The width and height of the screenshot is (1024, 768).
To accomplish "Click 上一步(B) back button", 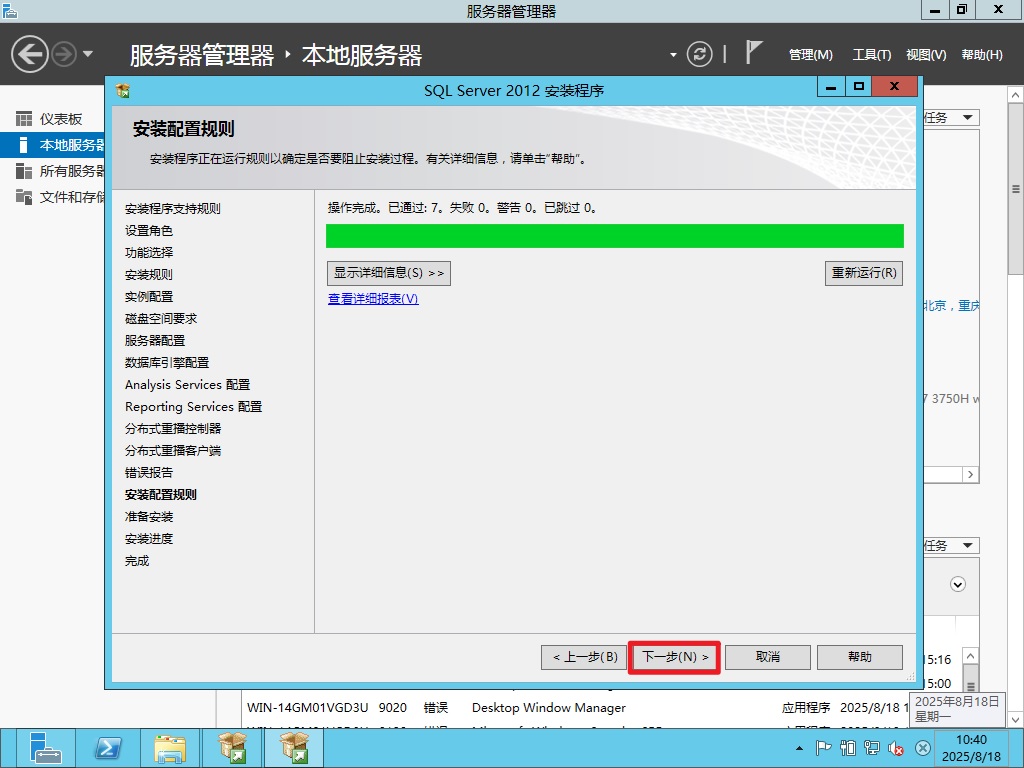I will point(584,657).
